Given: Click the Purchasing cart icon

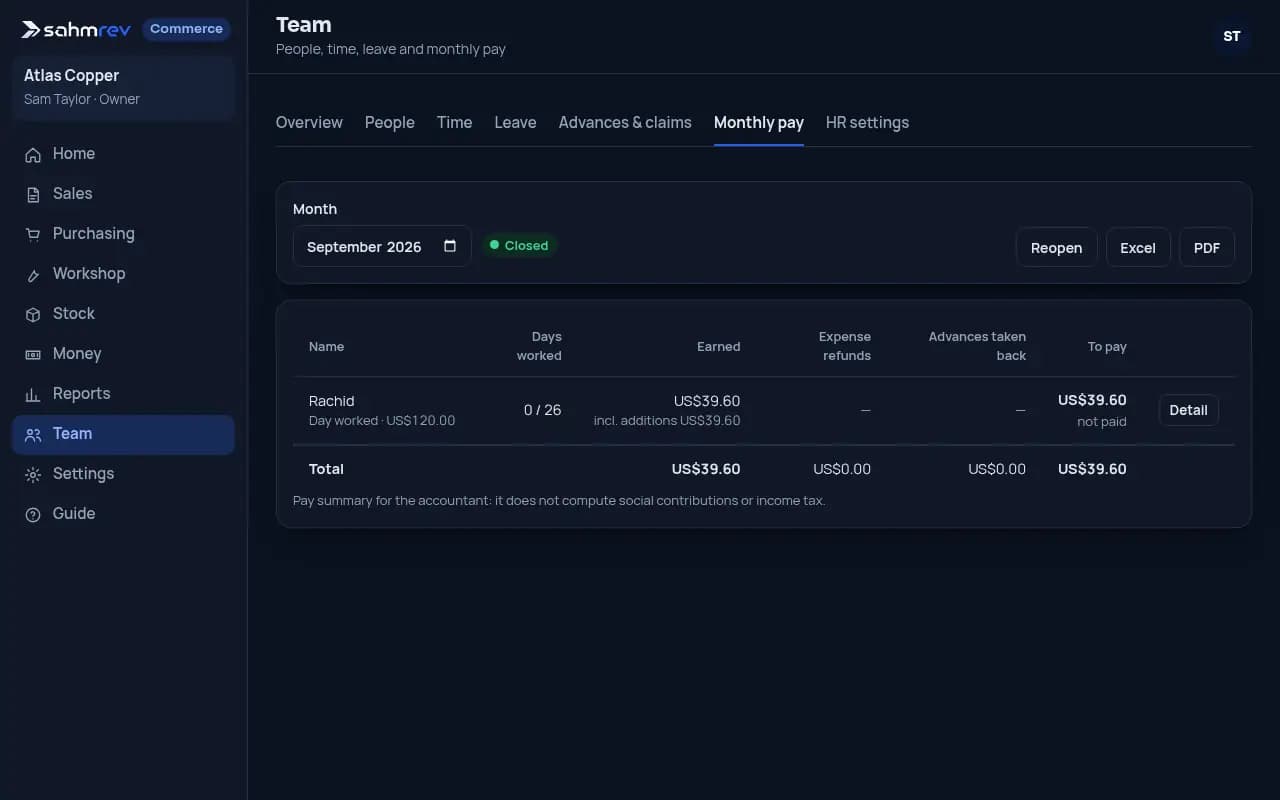Looking at the screenshot, I should pos(33,234).
